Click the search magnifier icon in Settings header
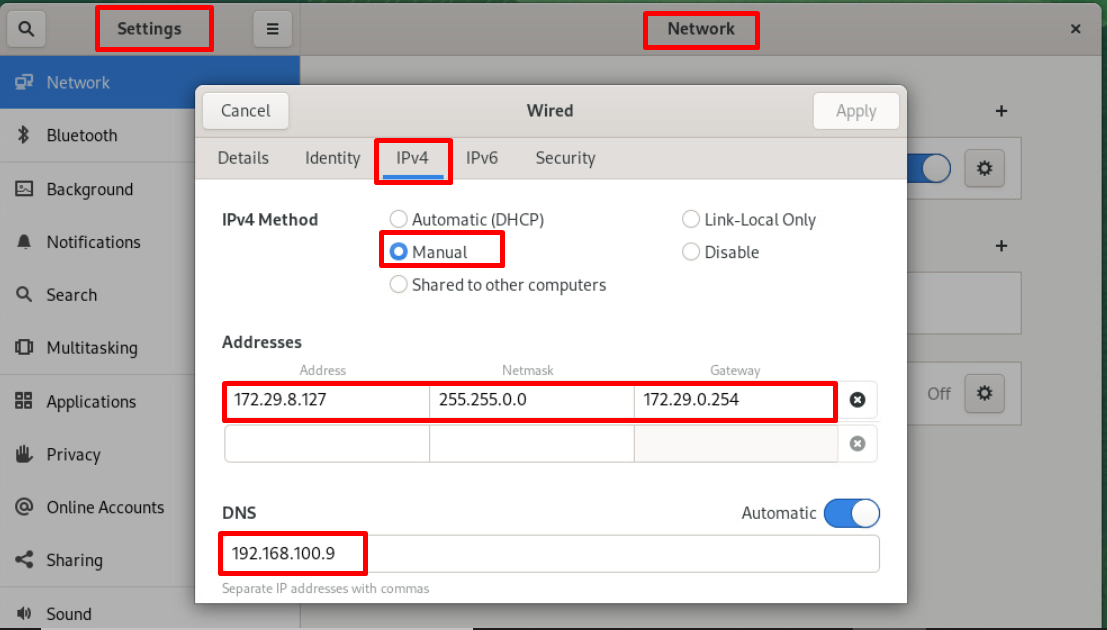The image size is (1107, 630). 26,29
